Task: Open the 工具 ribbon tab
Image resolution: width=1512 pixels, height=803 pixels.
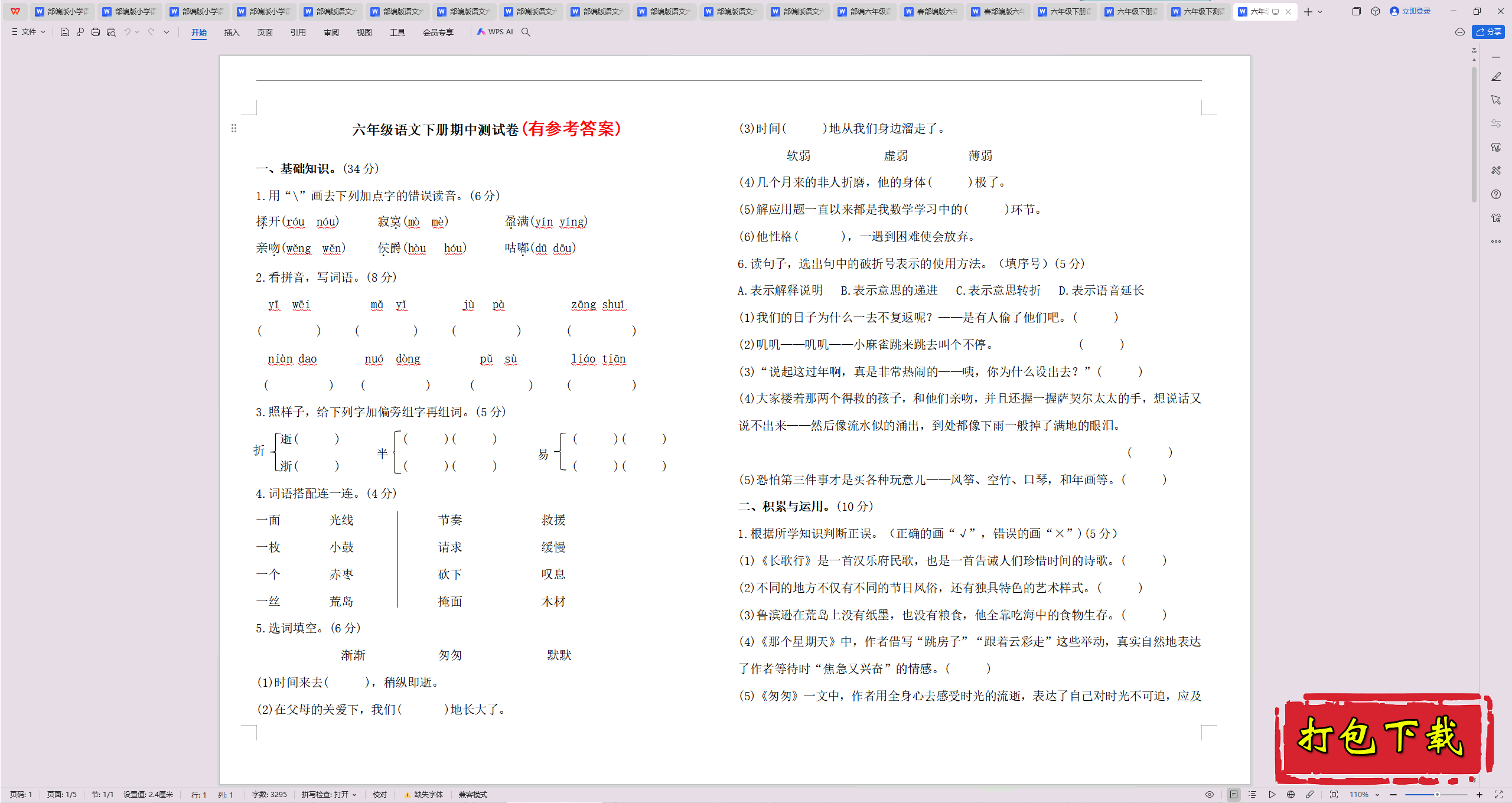Action: [397, 32]
